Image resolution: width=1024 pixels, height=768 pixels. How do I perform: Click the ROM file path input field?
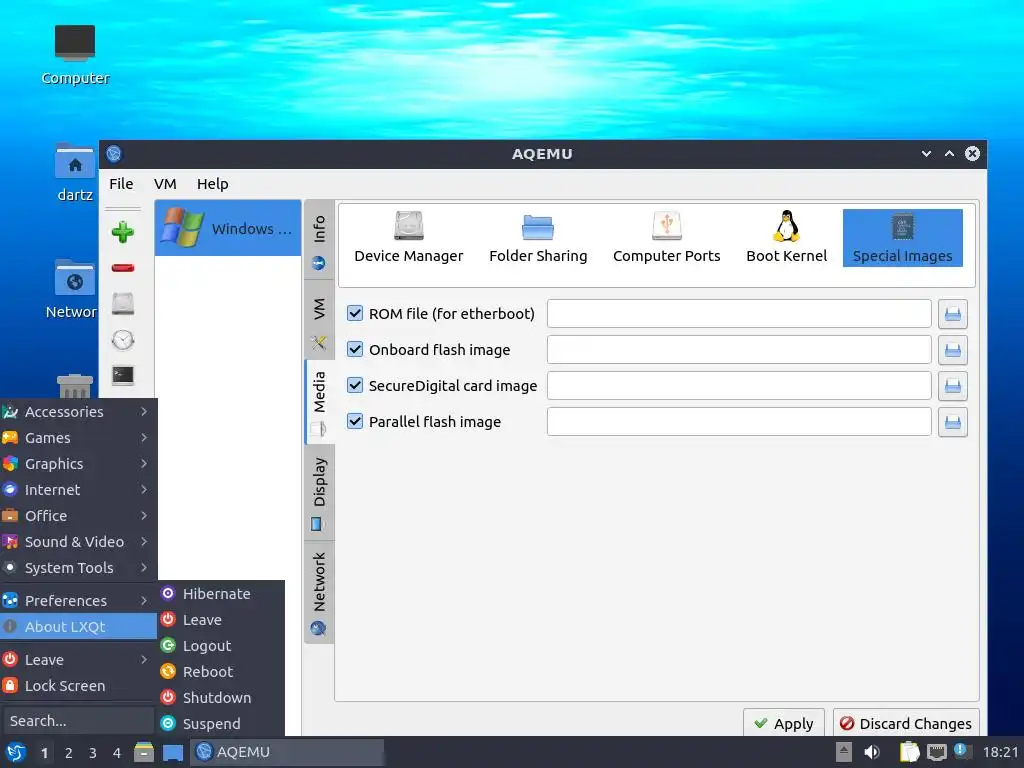(739, 314)
